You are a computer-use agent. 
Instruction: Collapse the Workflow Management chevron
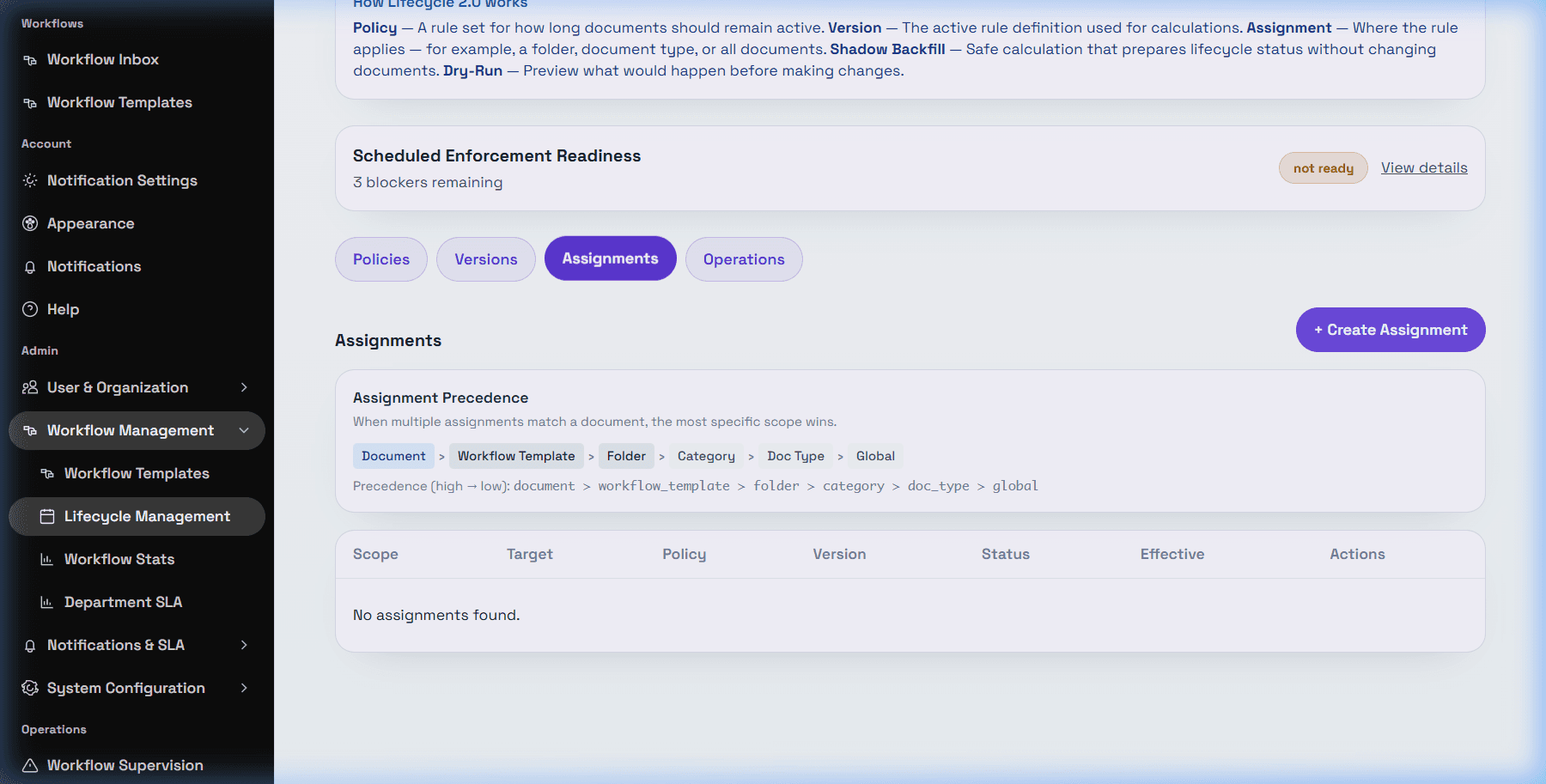(244, 430)
